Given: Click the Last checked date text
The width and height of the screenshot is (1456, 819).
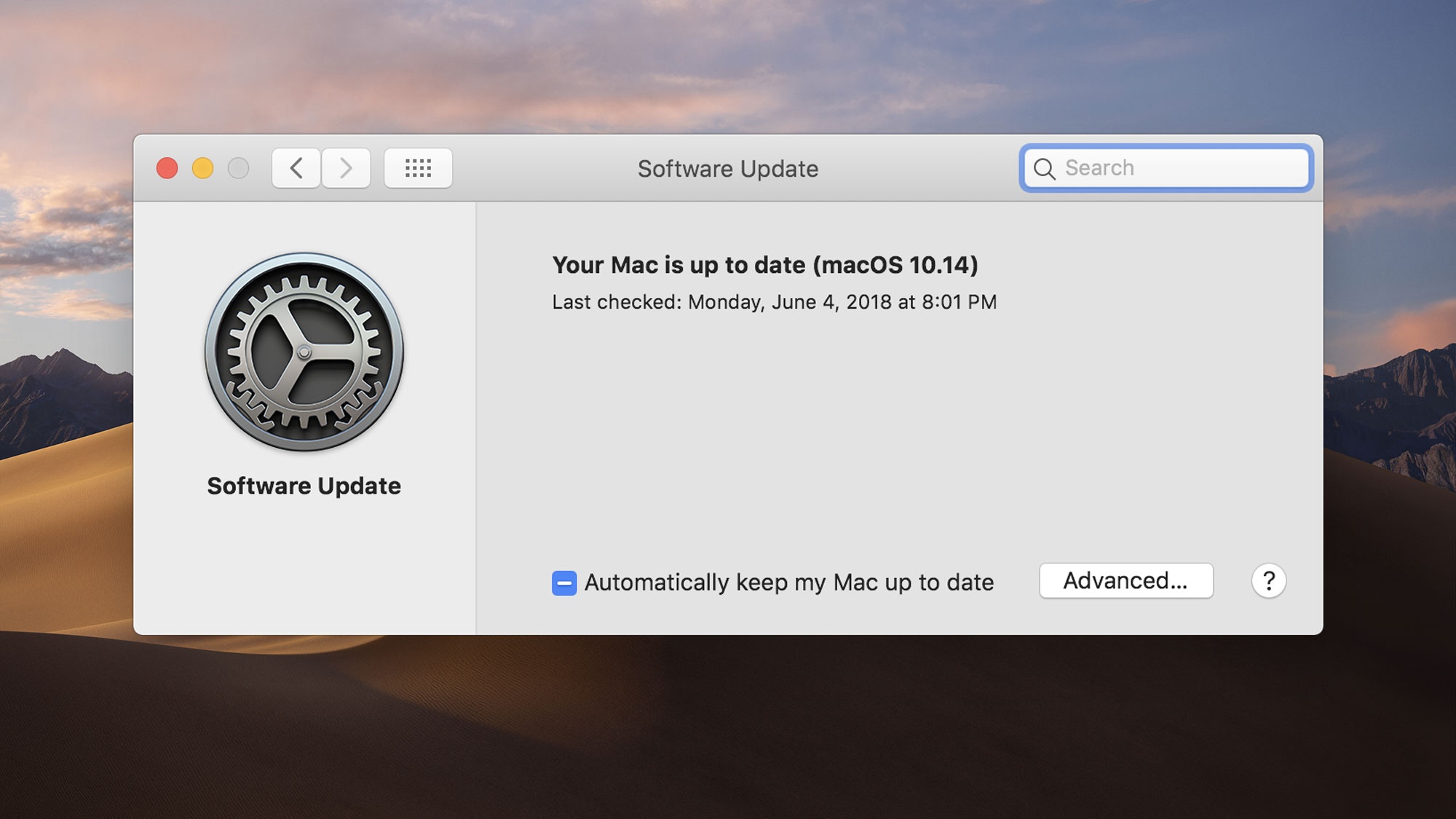Looking at the screenshot, I should 774,301.
